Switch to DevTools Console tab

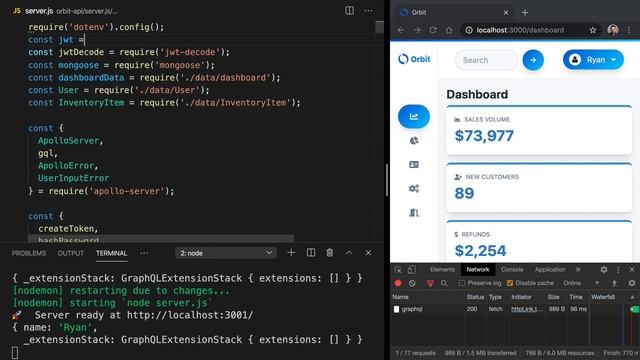(x=512, y=269)
